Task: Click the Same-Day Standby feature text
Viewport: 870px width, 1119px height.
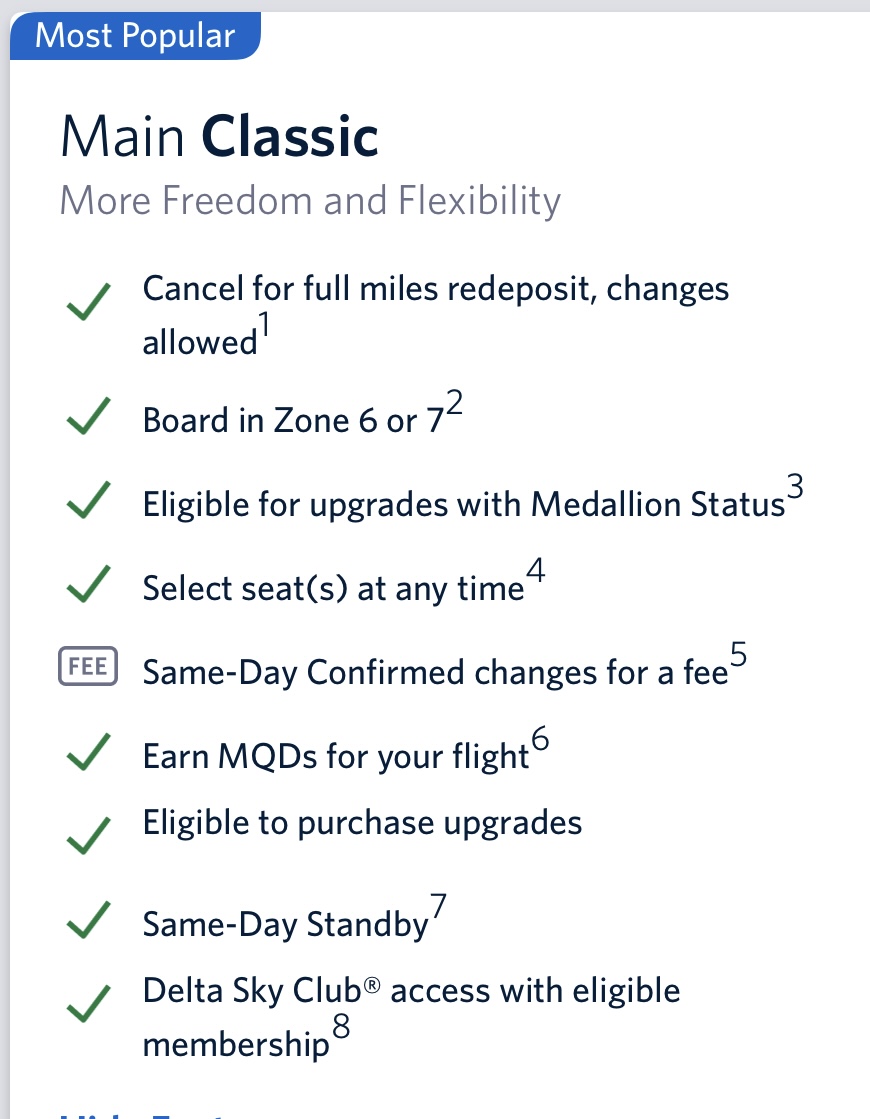Action: [285, 924]
